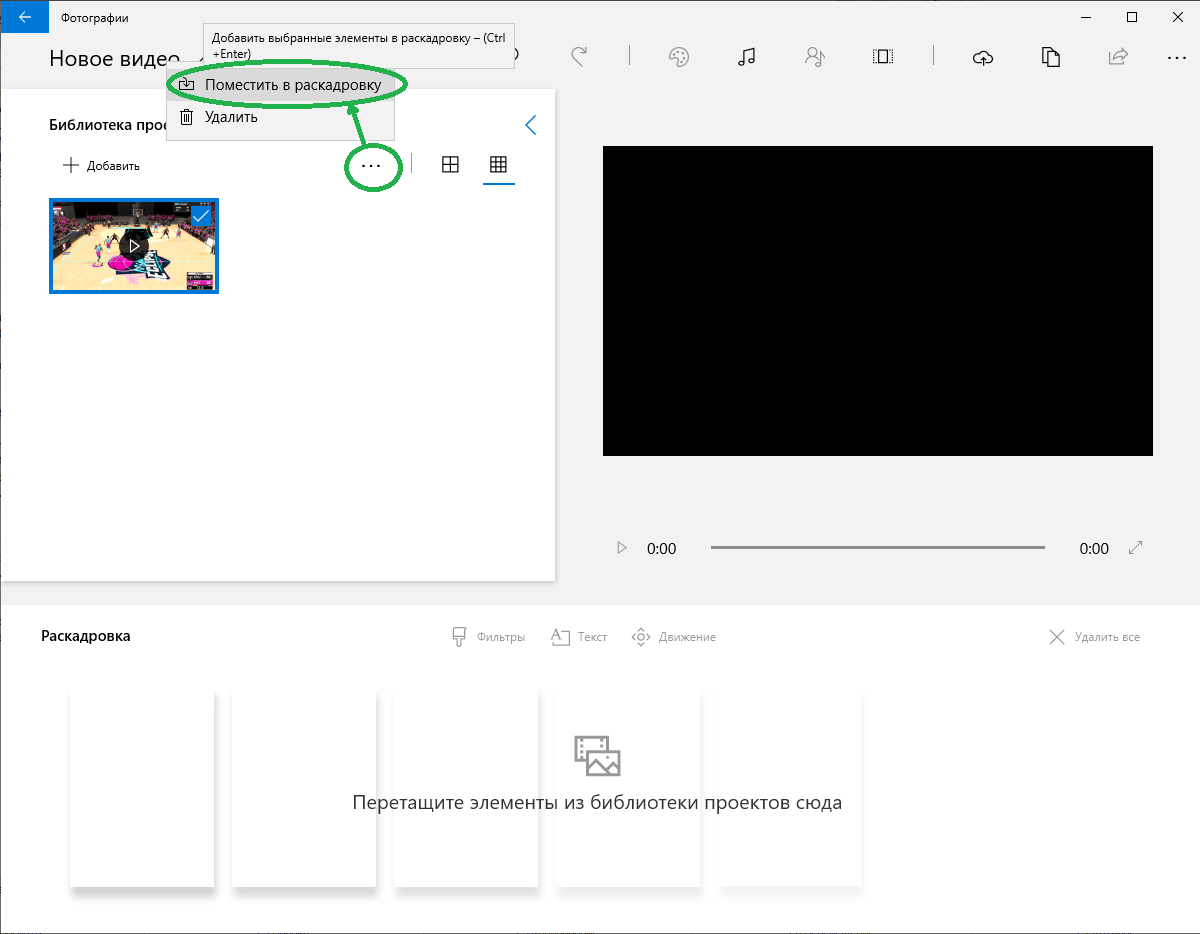Screen dimensions: 1200x934
Task: Open the top-right three-dots menu
Action: 1176,58
